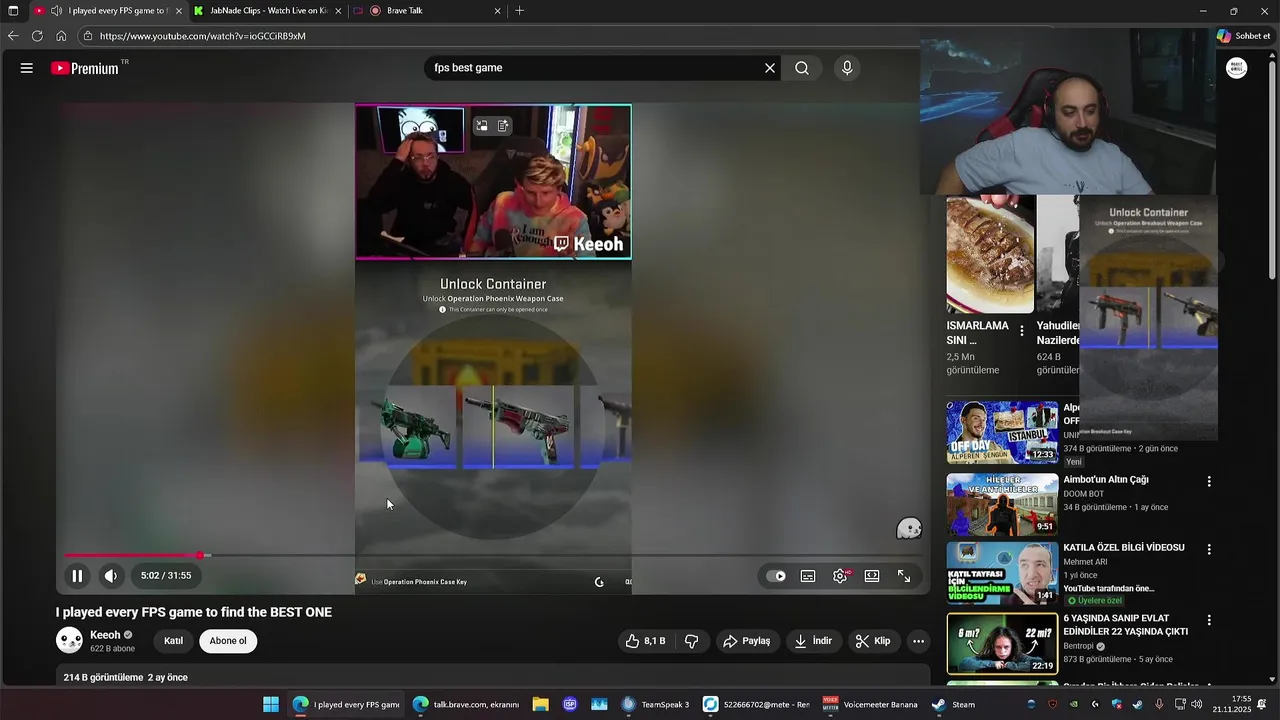Pause the video
The height and width of the screenshot is (720, 1280).
pos(77,576)
